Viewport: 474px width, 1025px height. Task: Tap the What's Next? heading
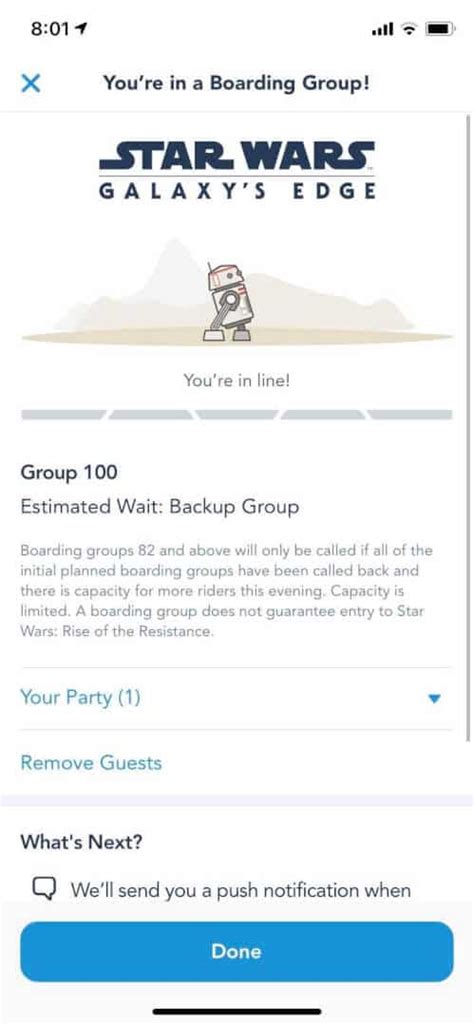(x=81, y=842)
